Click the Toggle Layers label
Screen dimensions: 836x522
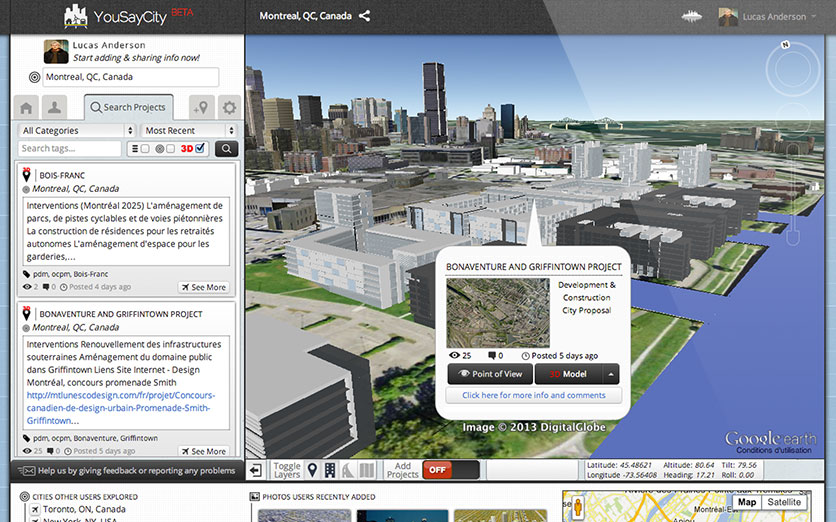pos(287,470)
